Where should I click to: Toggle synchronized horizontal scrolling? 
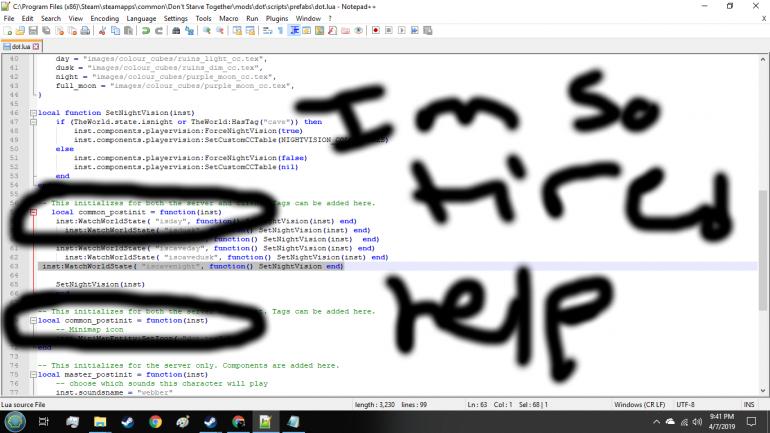250,30
